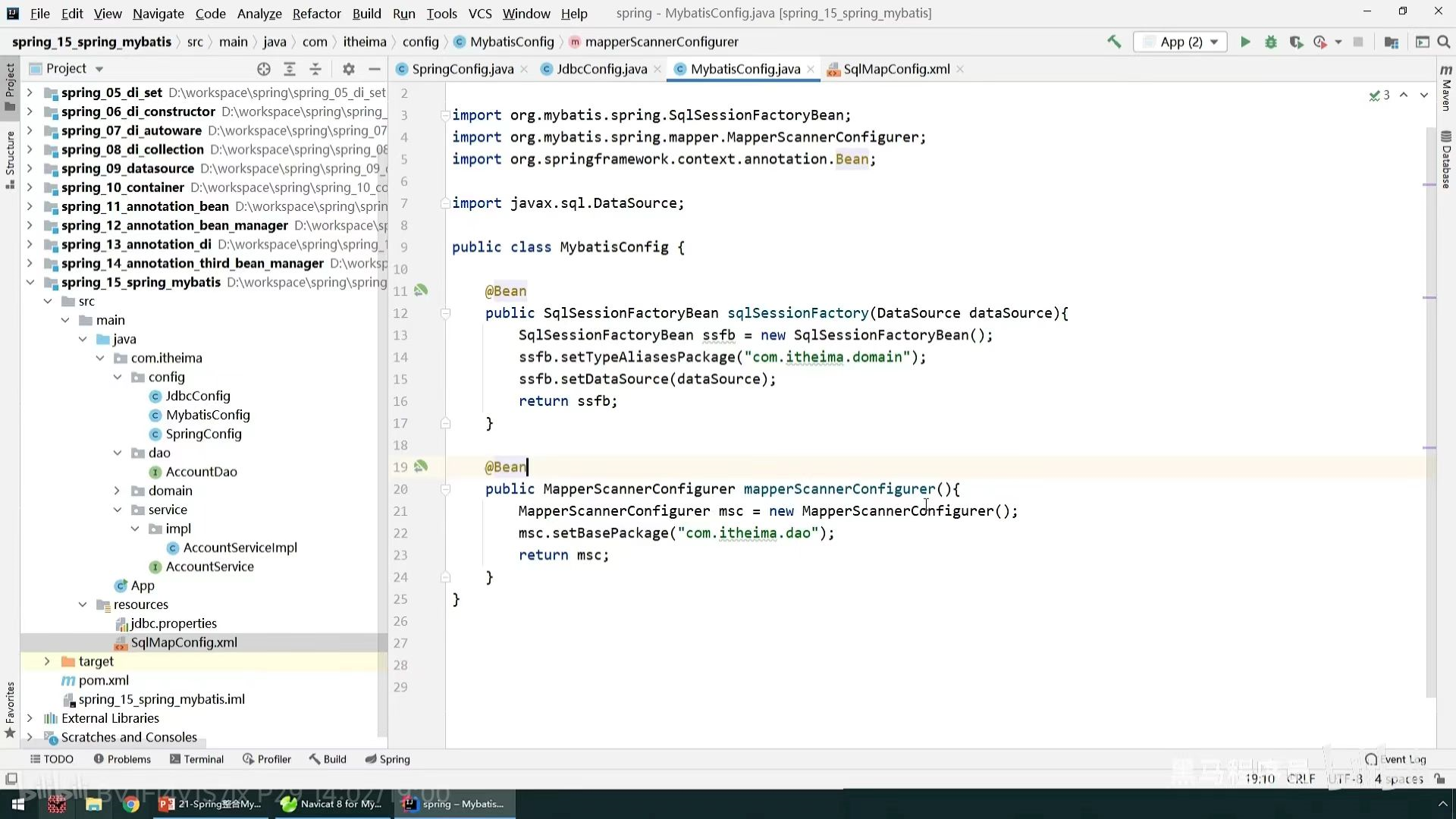This screenshot has width=1456, height=819.
Task: Start debugging with the bug icon
Action: [1271, 42]
